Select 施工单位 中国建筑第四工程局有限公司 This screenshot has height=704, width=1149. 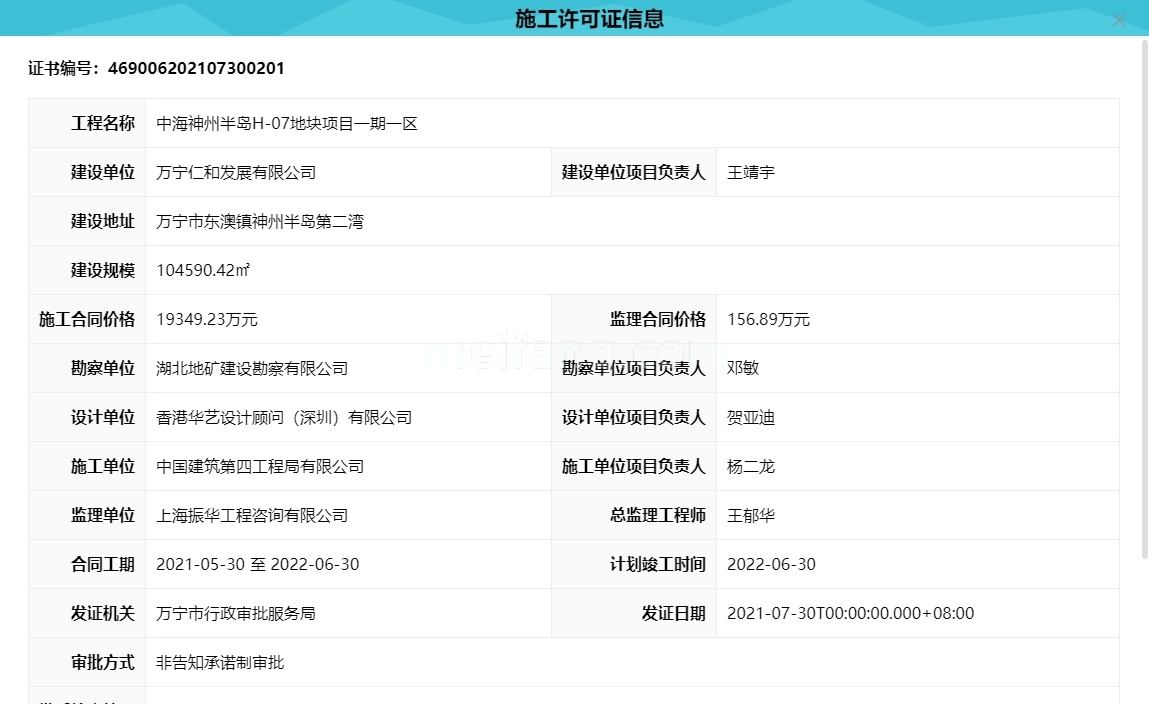pyautogui.click(x=262, y=466)
